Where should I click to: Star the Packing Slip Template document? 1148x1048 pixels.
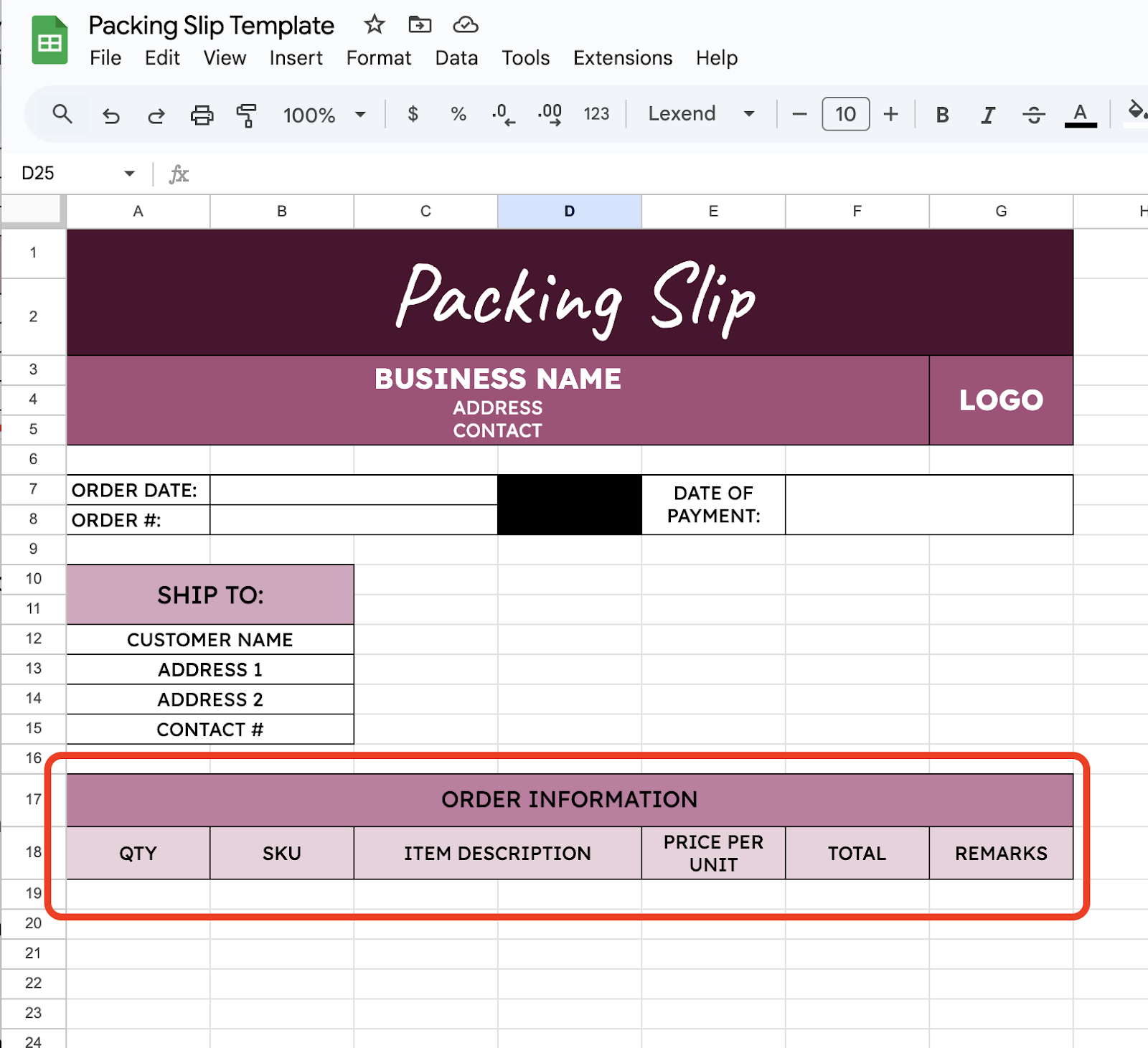point(374,25)
